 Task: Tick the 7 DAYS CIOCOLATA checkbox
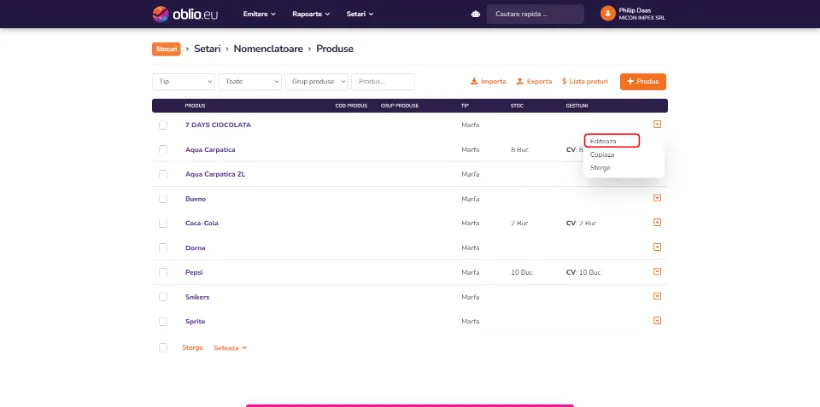pyautogui.click(x=163, y=125)
